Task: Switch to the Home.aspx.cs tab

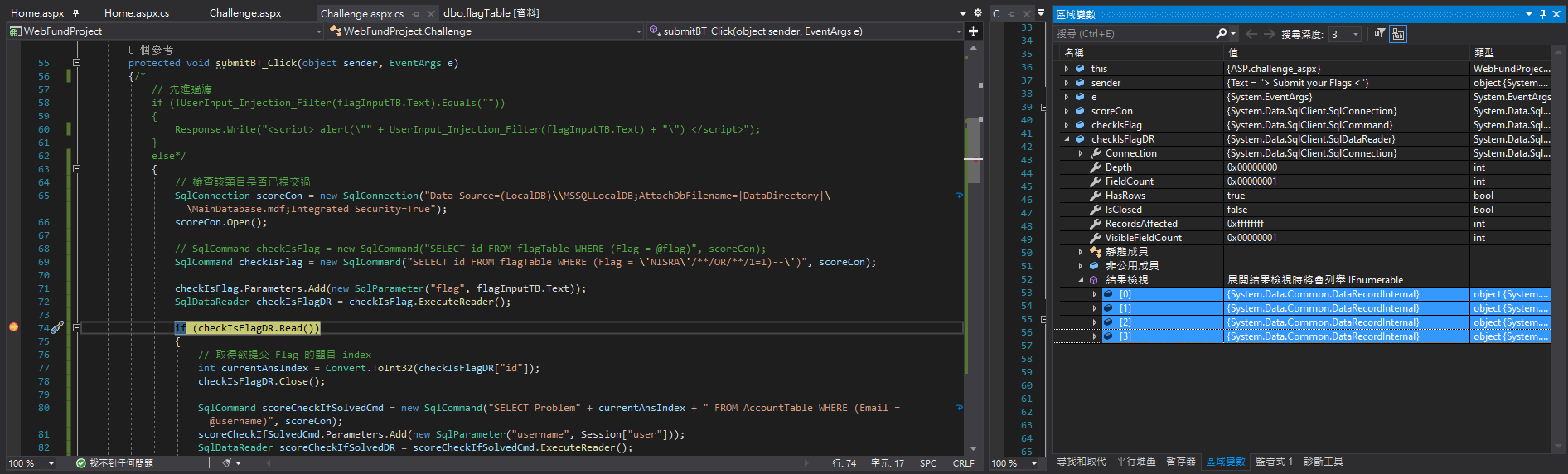Action: tap(137, 13)
